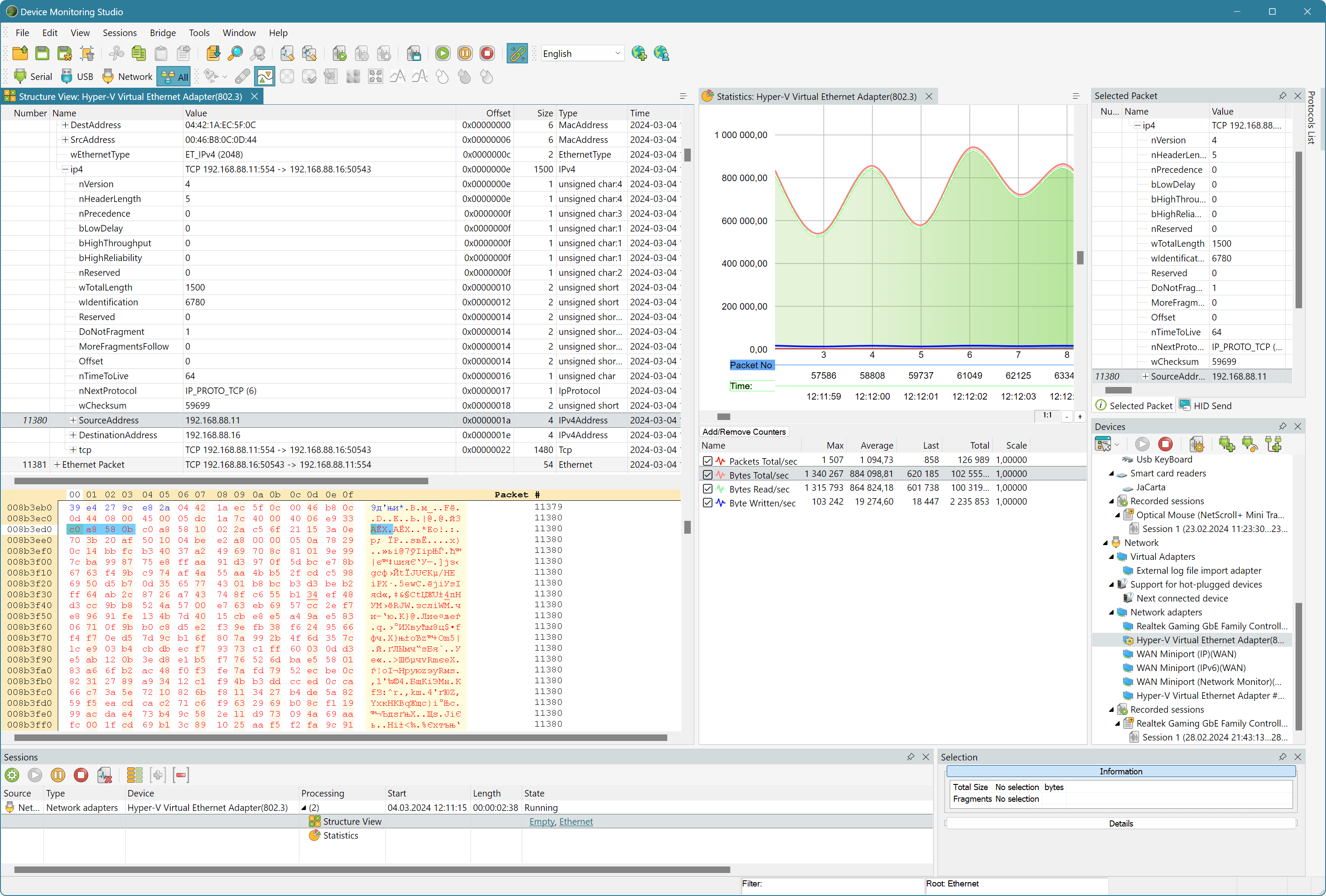Viewport: 1326px width, 896px height.
Task: Open the Bridge menu
Action: 162,33
